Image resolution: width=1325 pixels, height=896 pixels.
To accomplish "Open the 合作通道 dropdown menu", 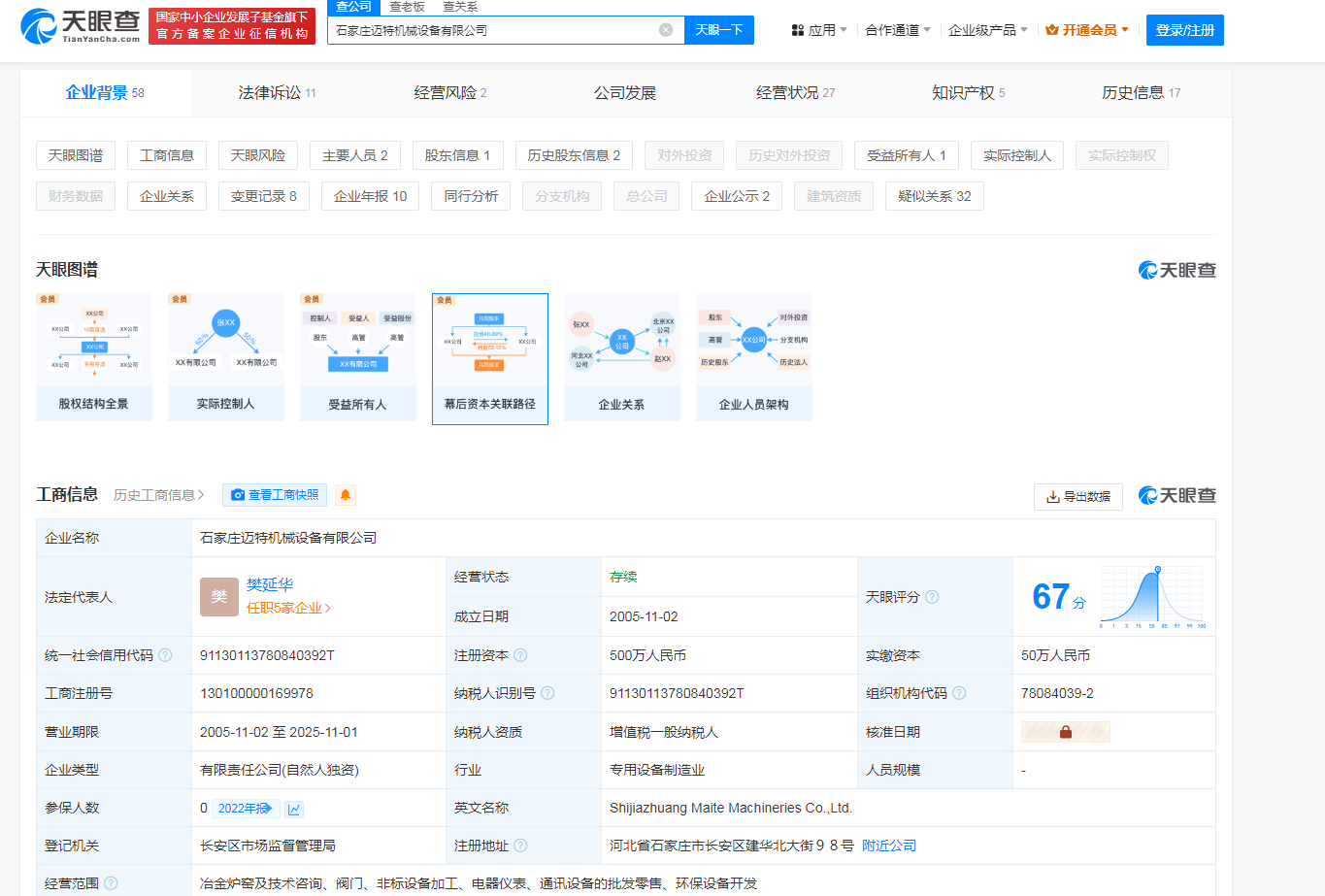I will [x=898, y=30].
